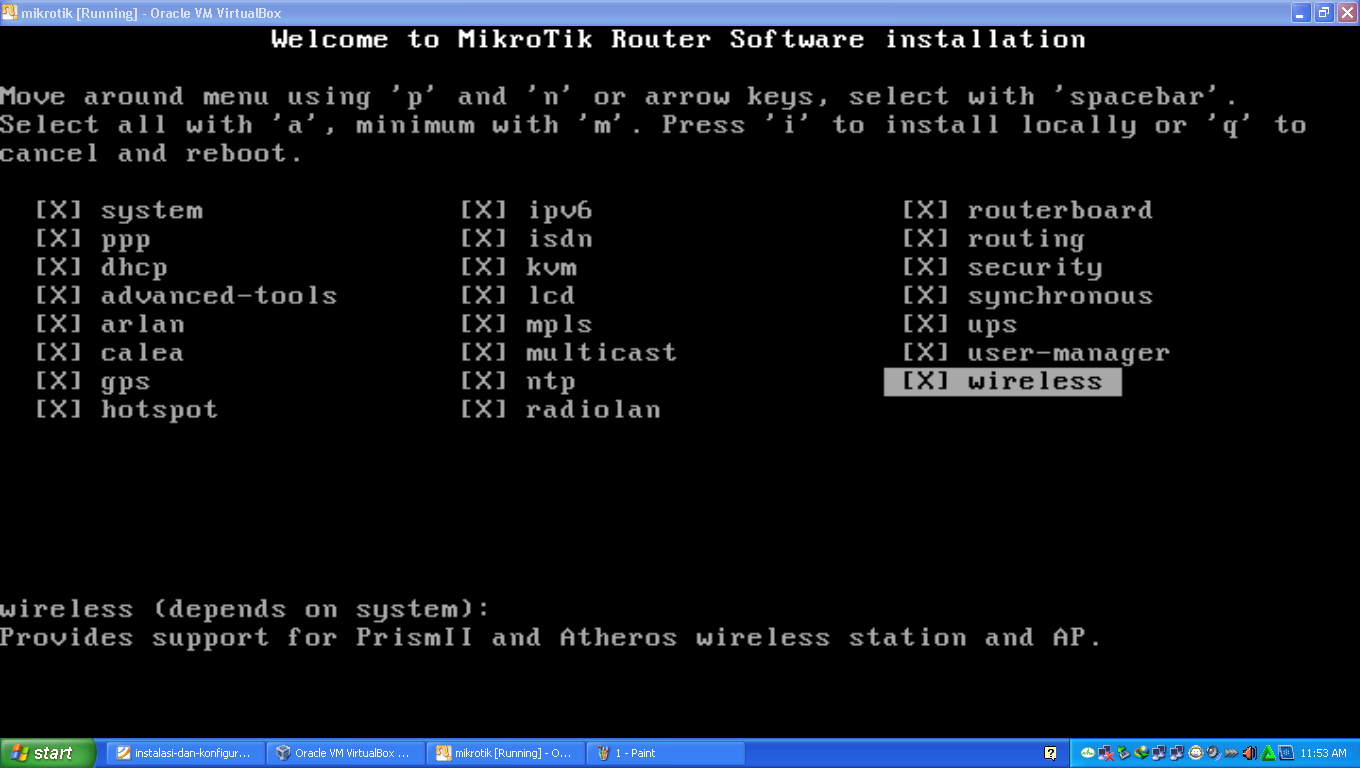Open the blue VirtualBox tray icon
Screen dimensions: 1360x768
point(1286,753)
